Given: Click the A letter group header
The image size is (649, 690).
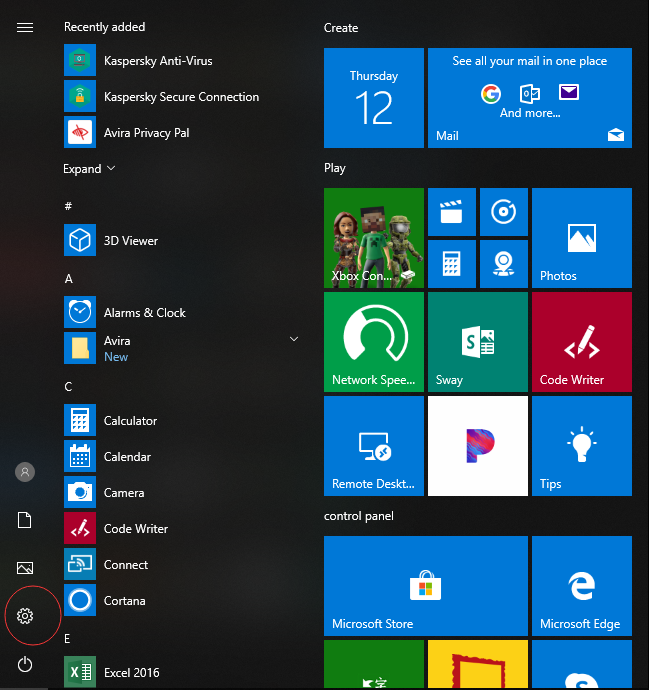Looking at the screenshot, I should (x=69, y=278).
